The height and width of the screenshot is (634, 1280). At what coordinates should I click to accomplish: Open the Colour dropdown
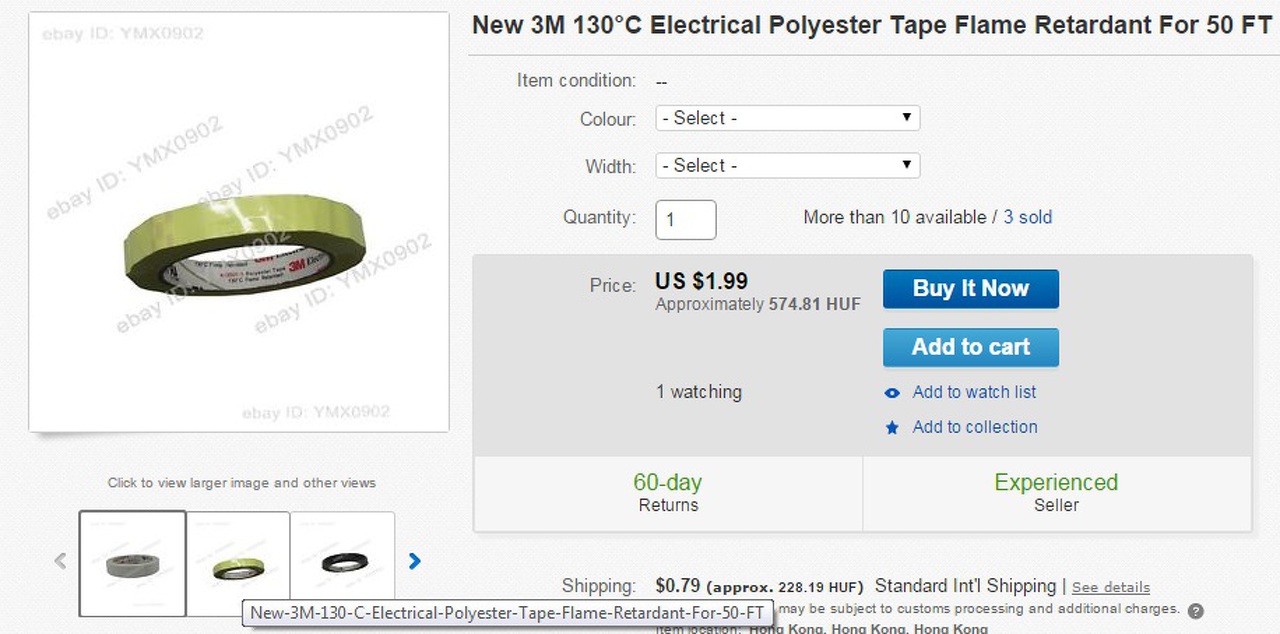click(787, 118)
